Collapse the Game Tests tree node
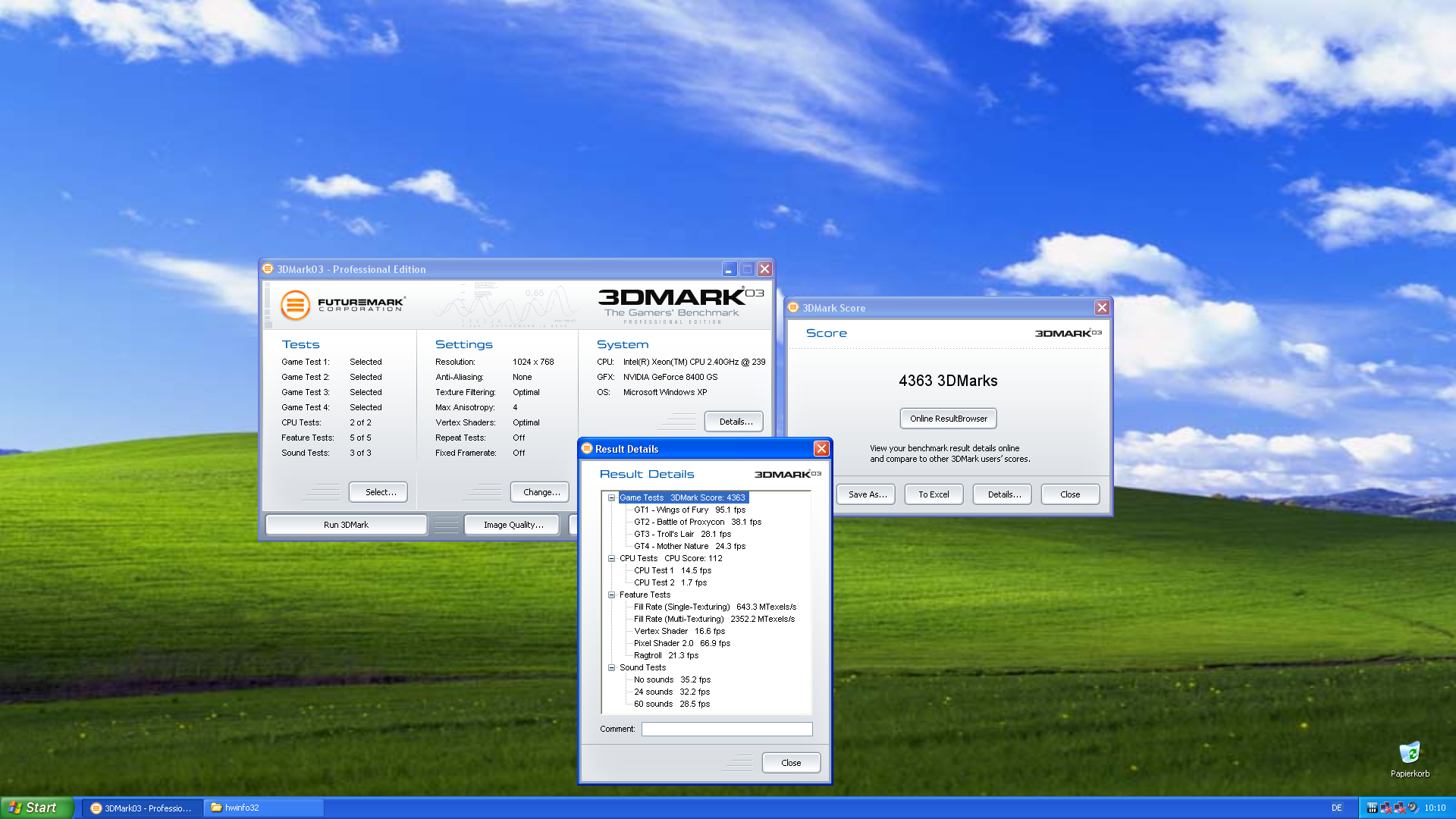This screenshot has width=1456, height=819. [x=611, y=498]
